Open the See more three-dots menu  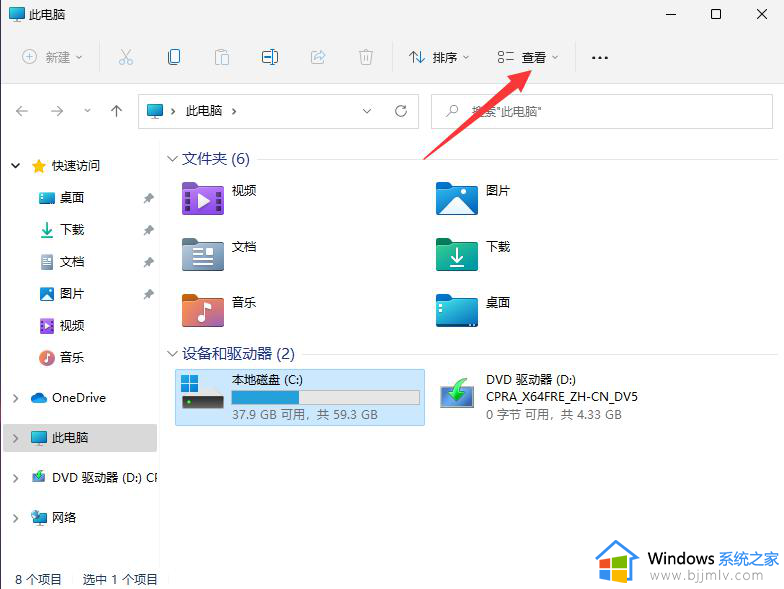pyautogui.click(x=600, y=58)
